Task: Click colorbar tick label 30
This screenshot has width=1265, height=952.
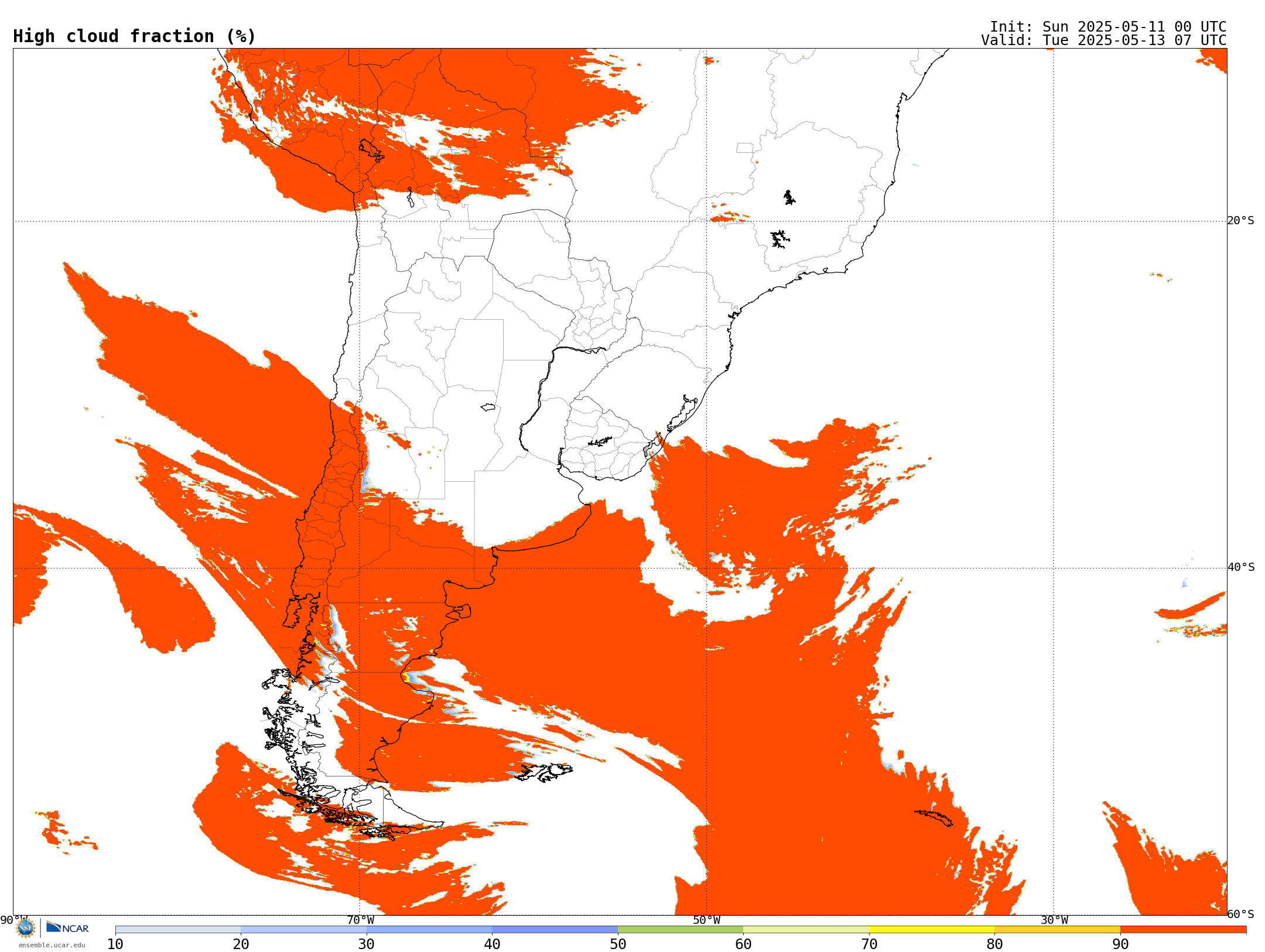Action: (x=367, y=944)
